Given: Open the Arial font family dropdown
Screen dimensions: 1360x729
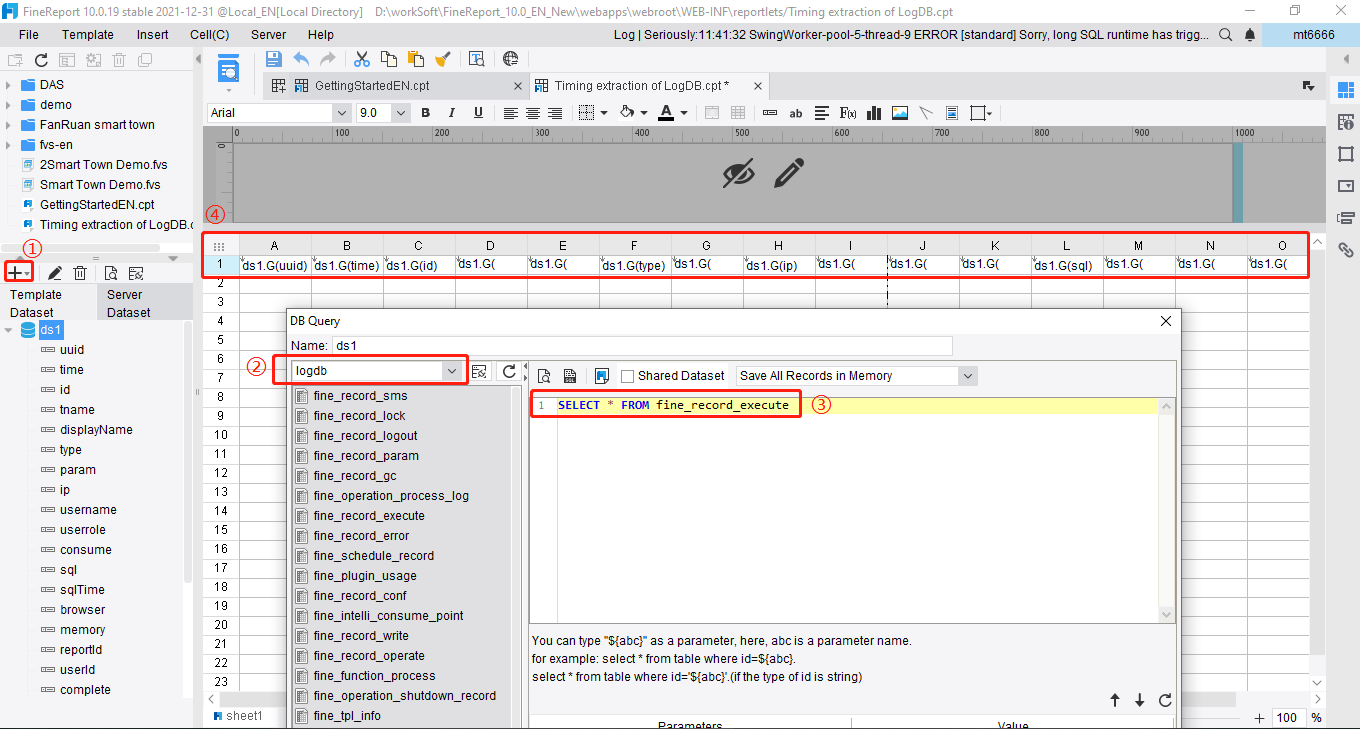Looking at the screenshot, I should (x=341, y=113).
